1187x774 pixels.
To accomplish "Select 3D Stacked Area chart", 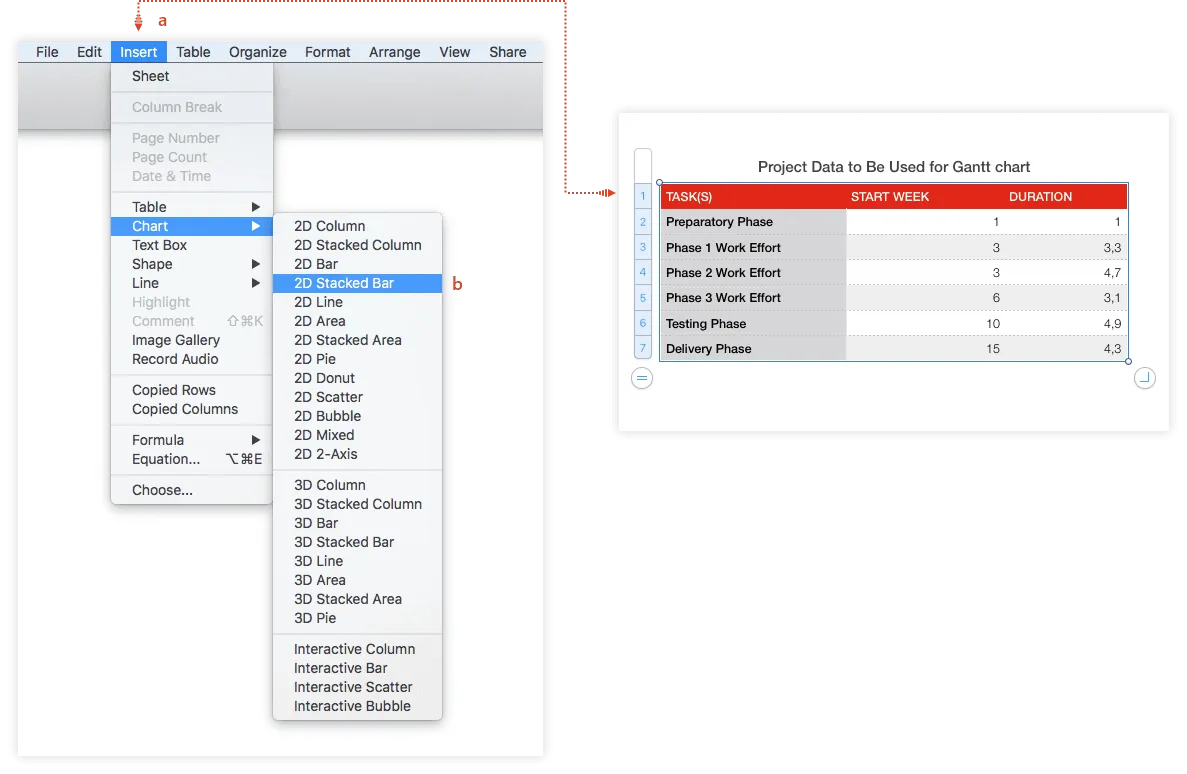I will click(357, 598).
